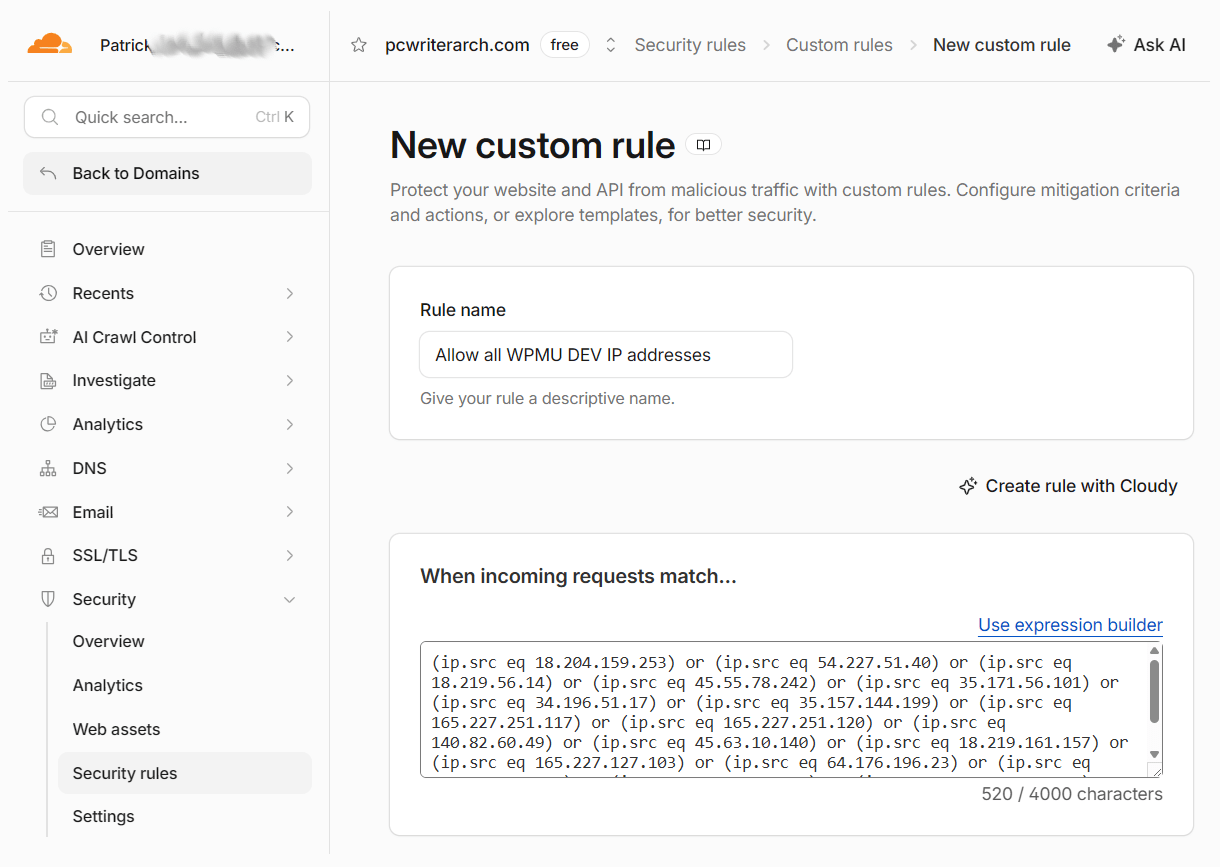Open the domain switcher chevrons

click(610, 45)
